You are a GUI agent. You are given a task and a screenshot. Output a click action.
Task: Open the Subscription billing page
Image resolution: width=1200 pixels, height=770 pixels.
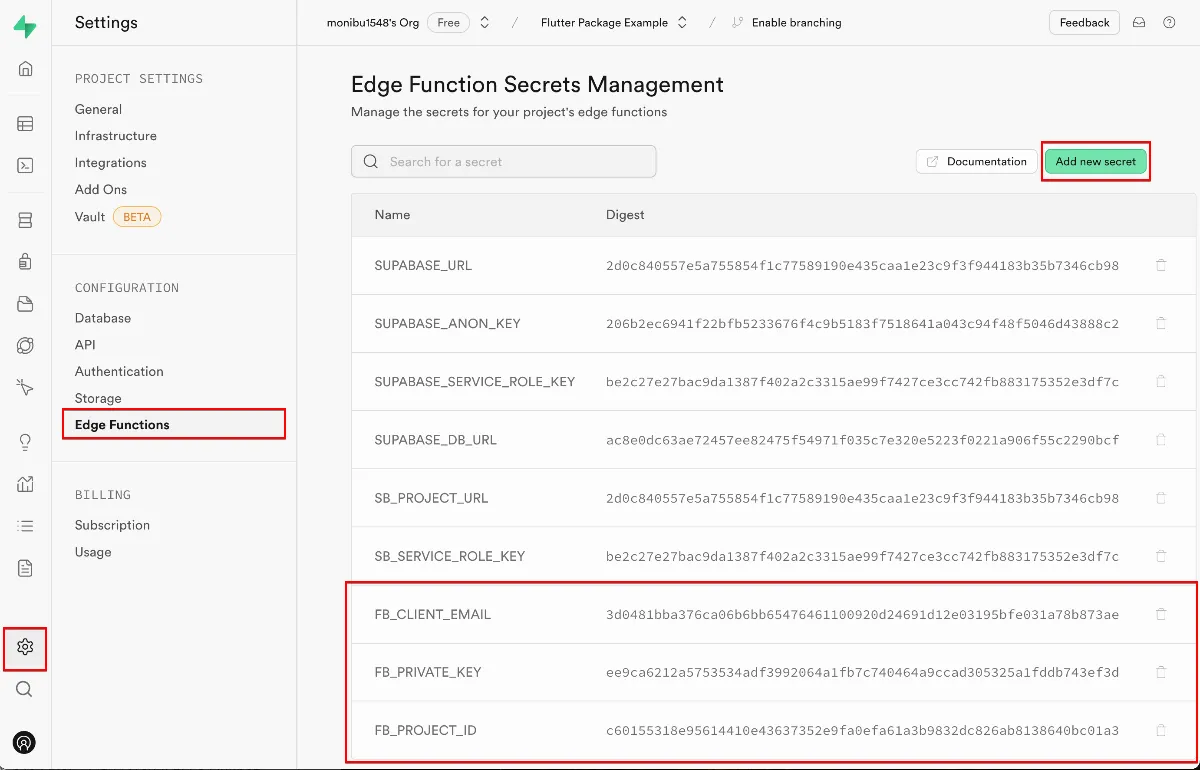point(112,525)
